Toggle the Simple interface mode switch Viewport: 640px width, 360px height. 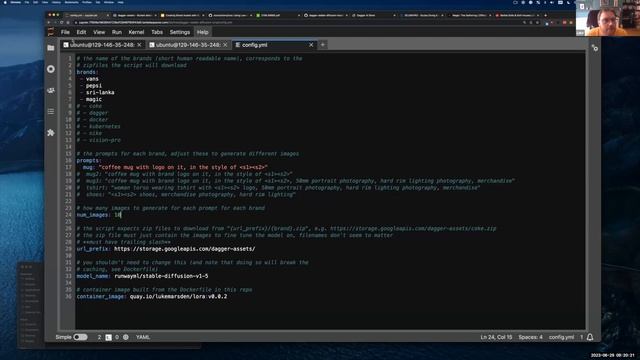[x=80, y=337]
